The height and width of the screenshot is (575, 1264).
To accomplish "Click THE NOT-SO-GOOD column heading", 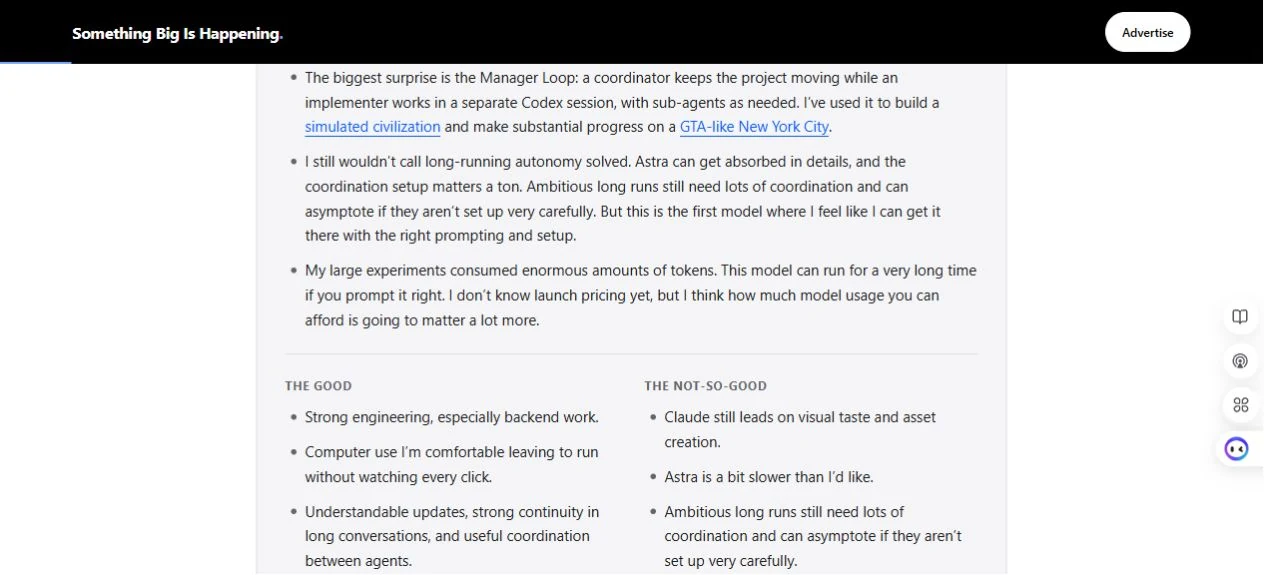I will [706, 386].
